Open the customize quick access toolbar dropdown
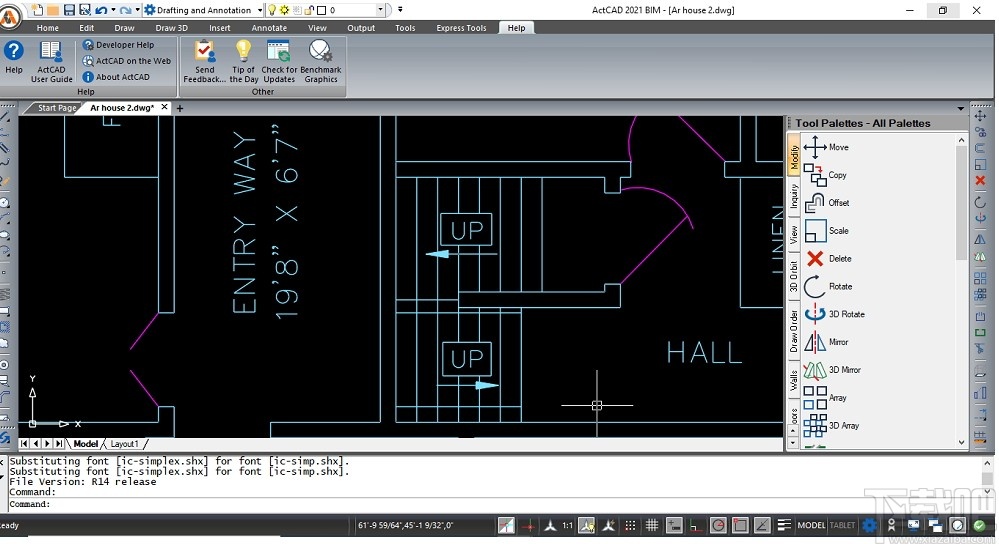The image size is (999, 544). point(400,10)
